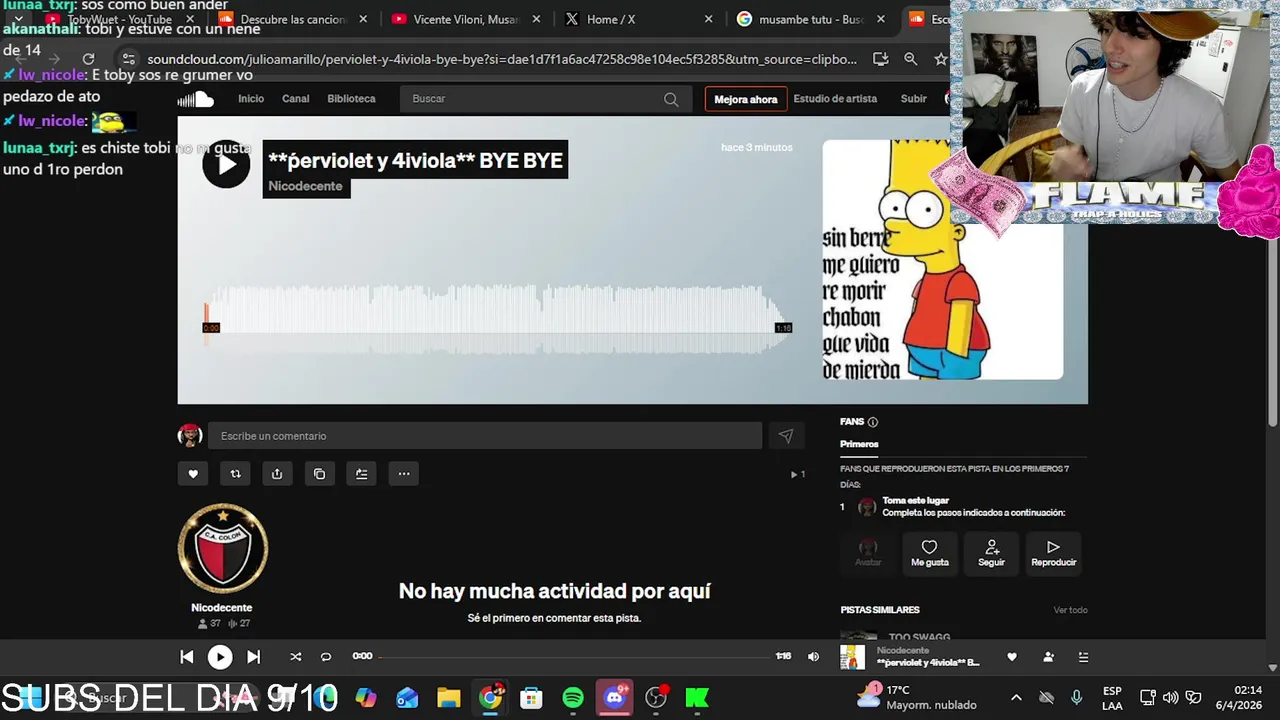Copy the track link with the copy icon

[319, 474]
